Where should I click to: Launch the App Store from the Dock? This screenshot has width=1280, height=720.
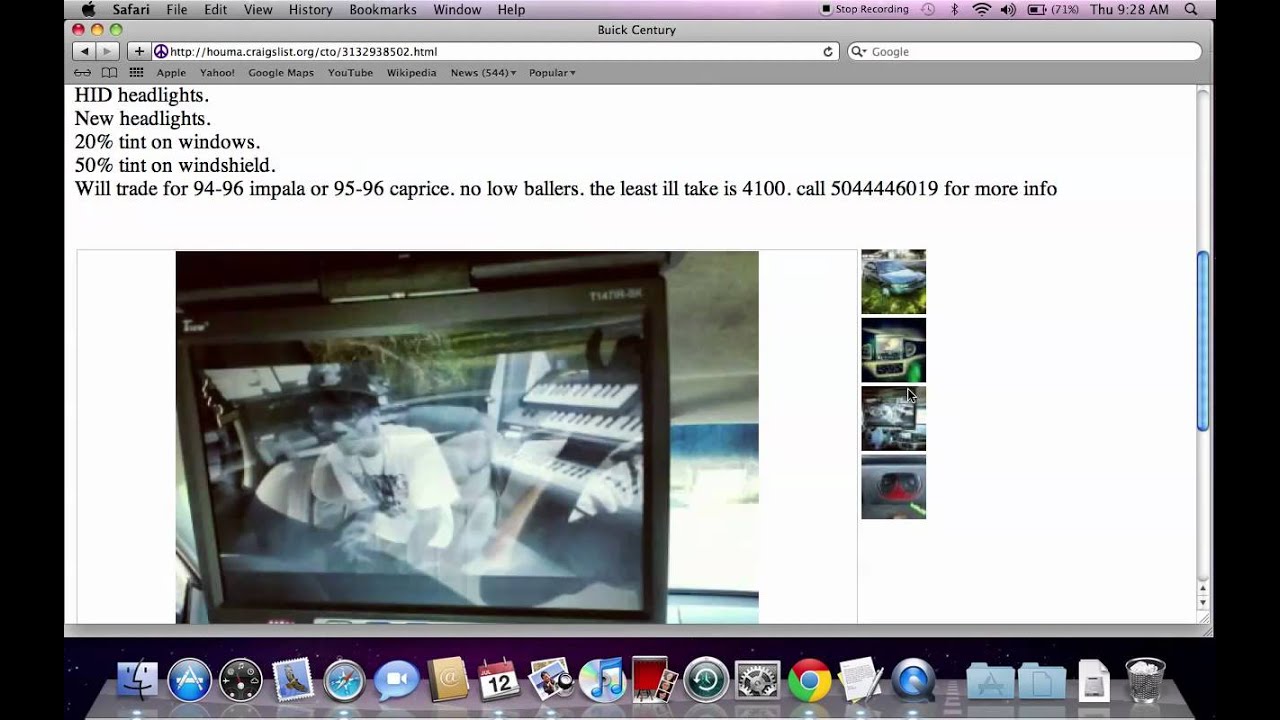[189, 680]
